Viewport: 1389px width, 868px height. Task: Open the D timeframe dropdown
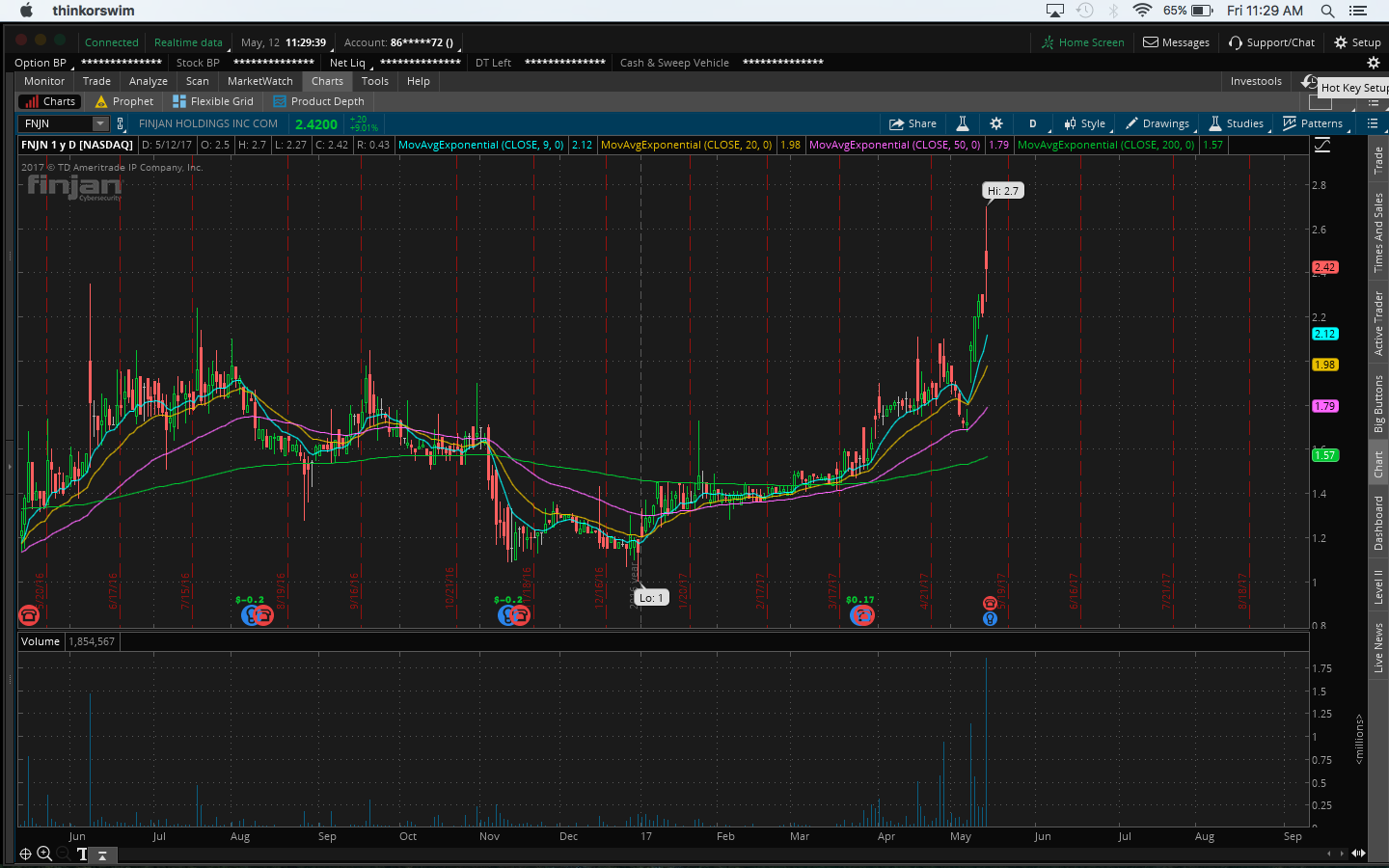click(x=1033, y=123)
